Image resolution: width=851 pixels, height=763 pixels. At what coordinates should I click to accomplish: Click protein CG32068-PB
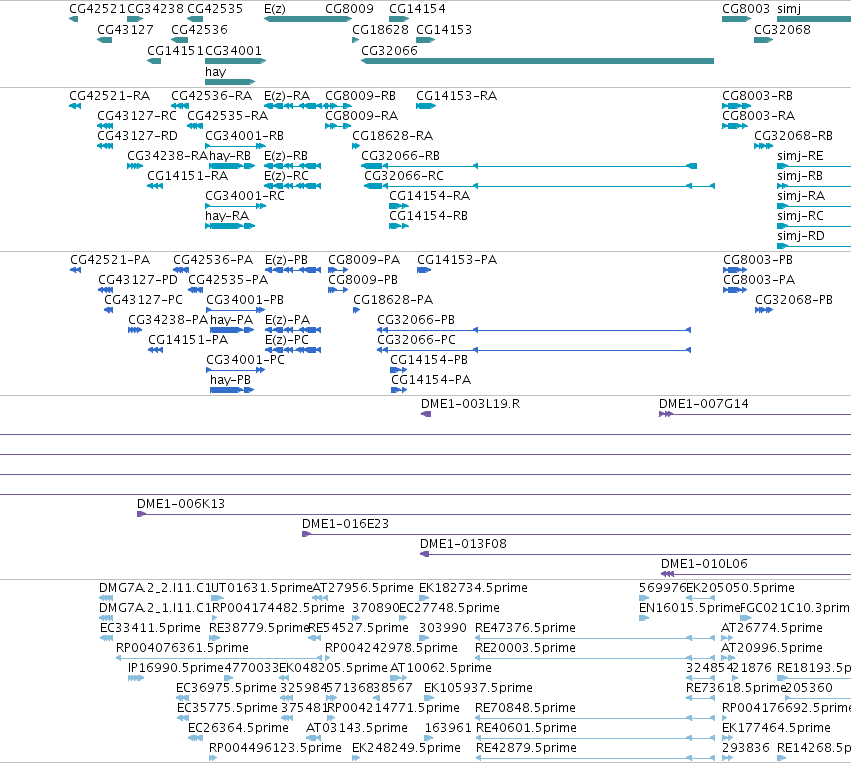click(793, 300)
